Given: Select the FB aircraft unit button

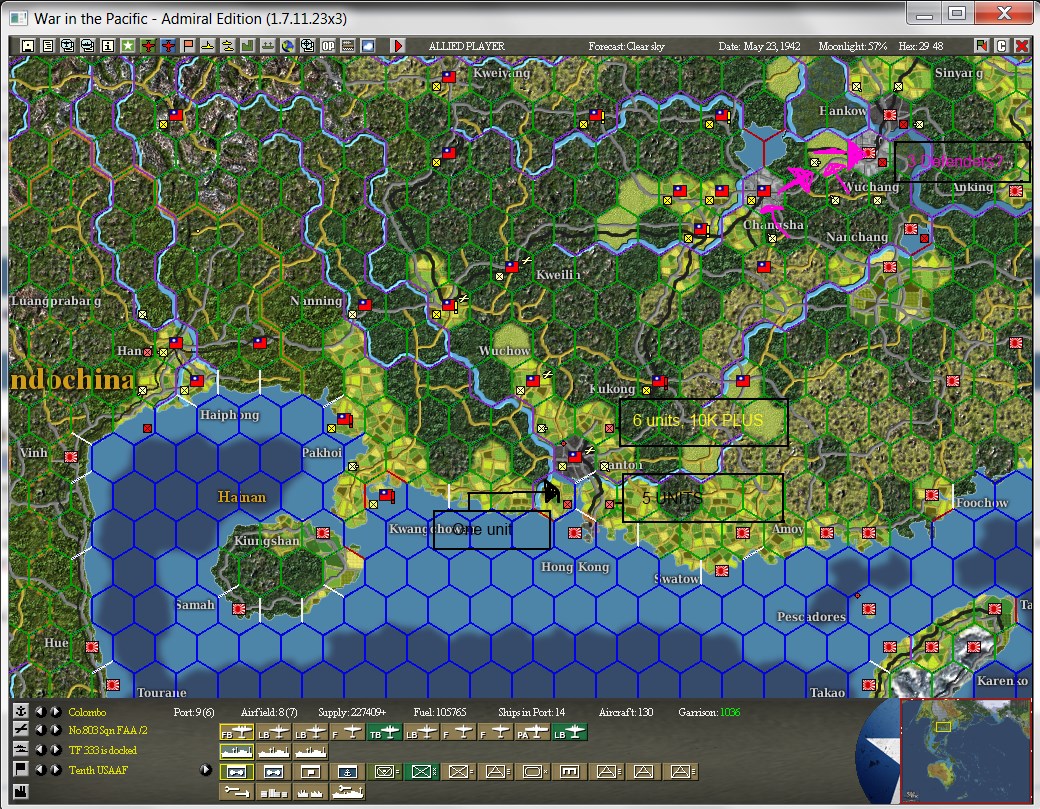Looking at the screenshot, I should tap(237, 733).
